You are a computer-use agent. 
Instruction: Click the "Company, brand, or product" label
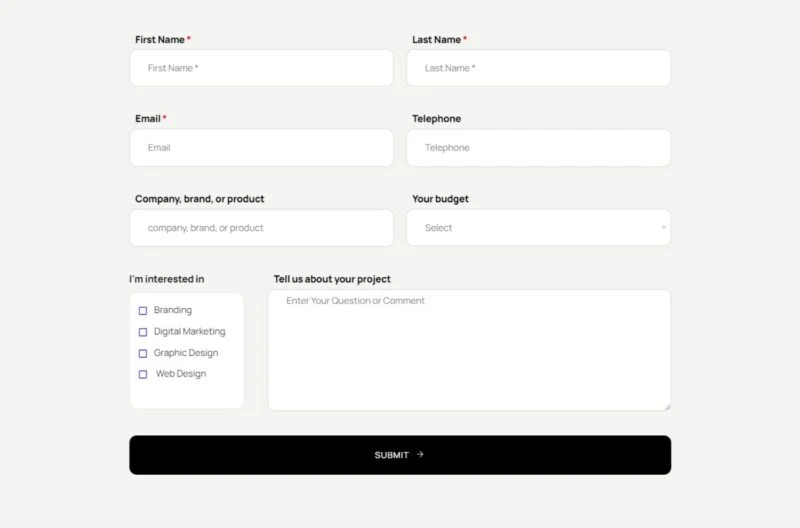(x=199, y=199)
